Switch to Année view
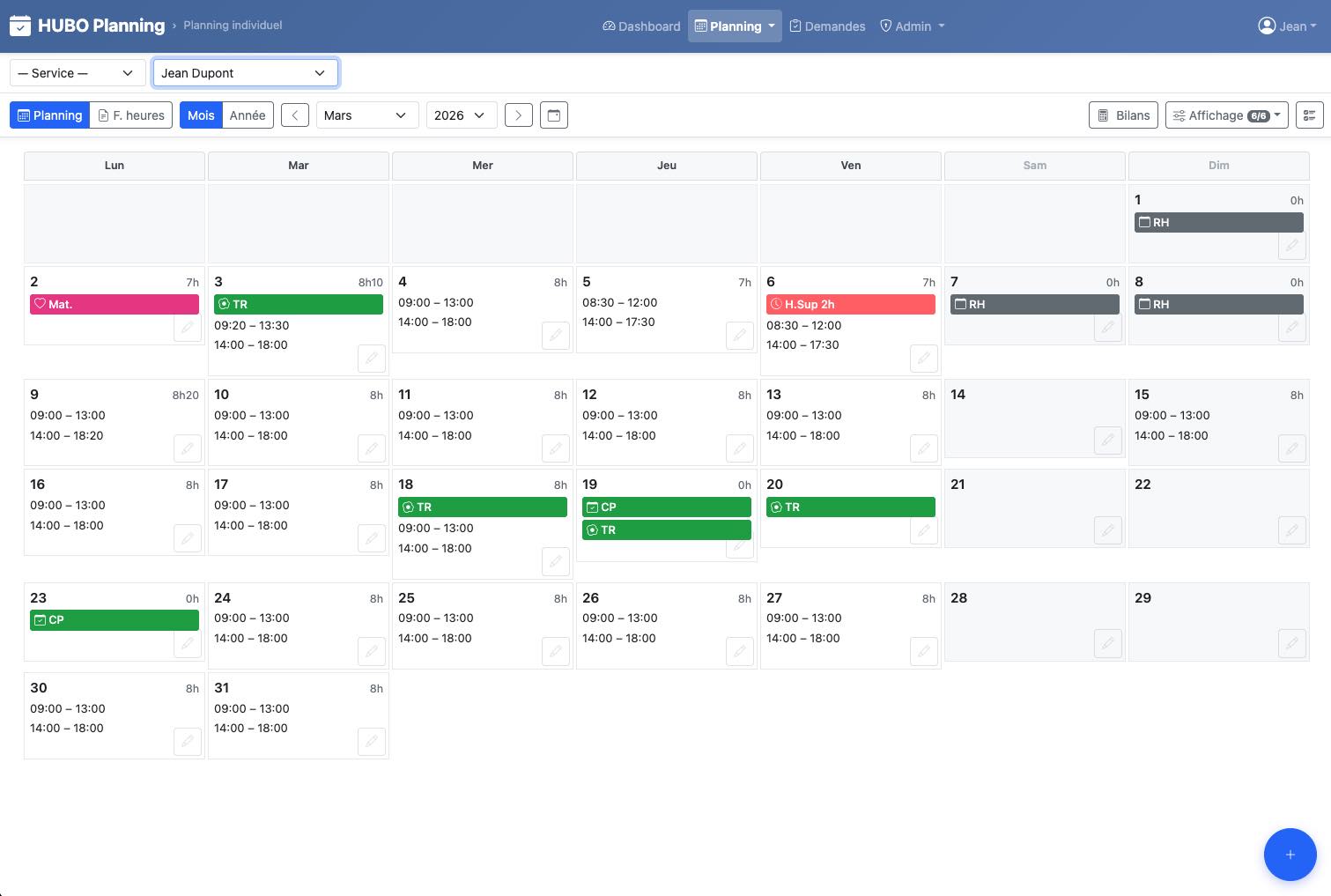The image size is (1331, 896). click(x=248, y=115)
